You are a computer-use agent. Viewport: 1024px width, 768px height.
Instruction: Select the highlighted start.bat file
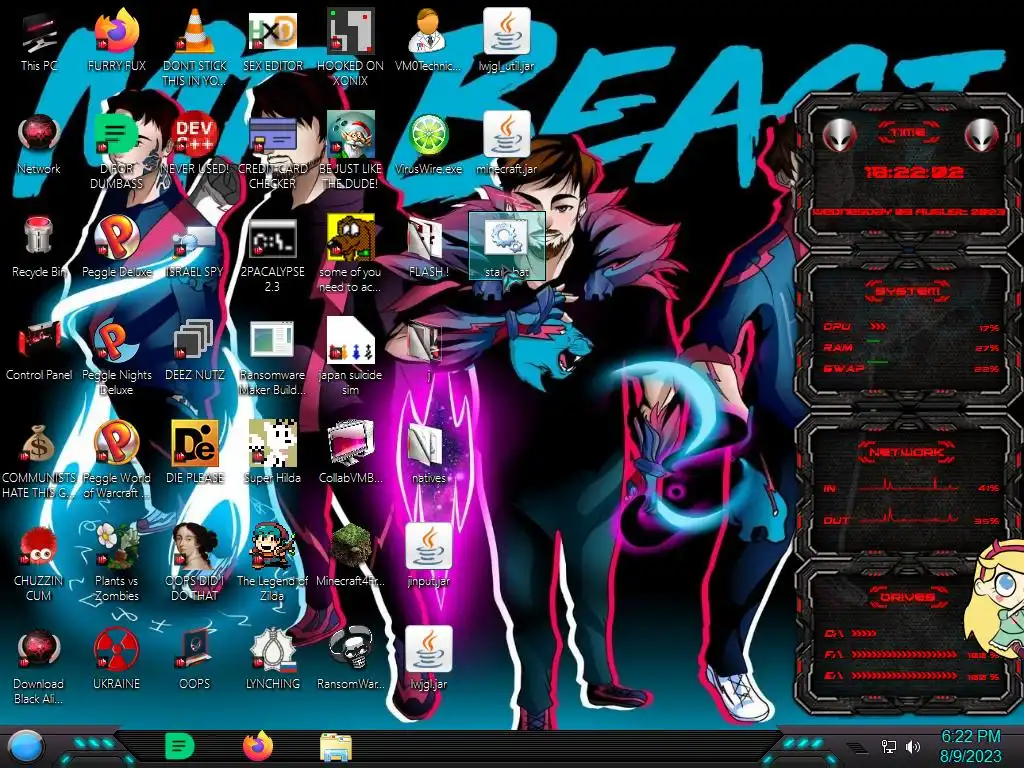[x=507, y=245]
